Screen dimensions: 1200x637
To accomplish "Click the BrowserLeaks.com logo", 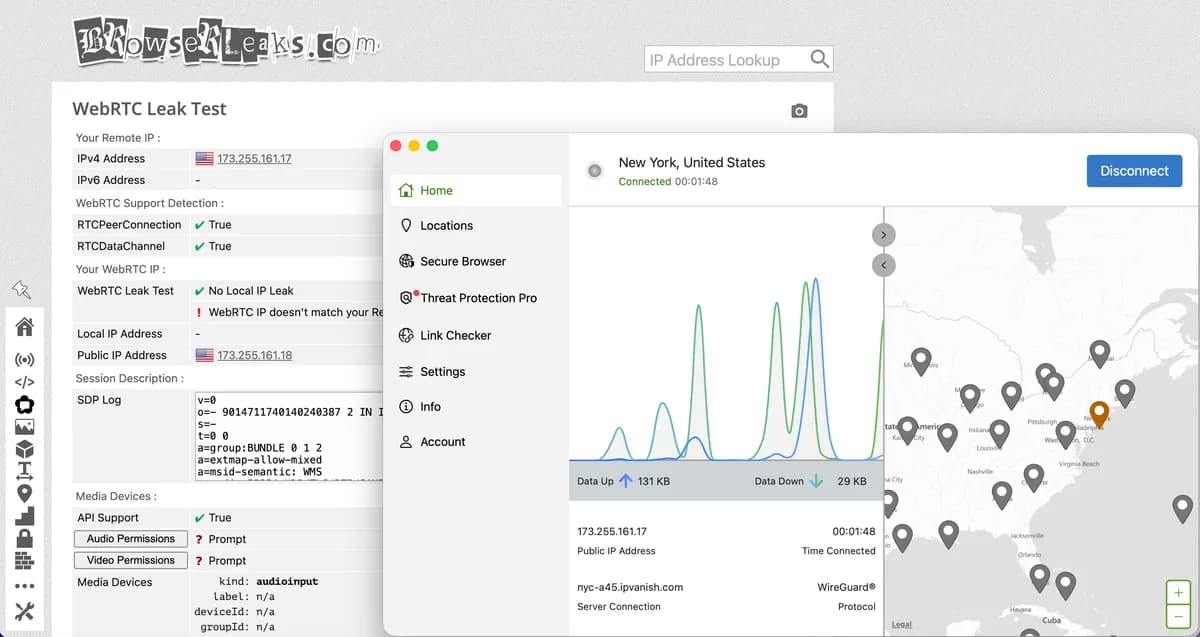I will tap(226, 41).
